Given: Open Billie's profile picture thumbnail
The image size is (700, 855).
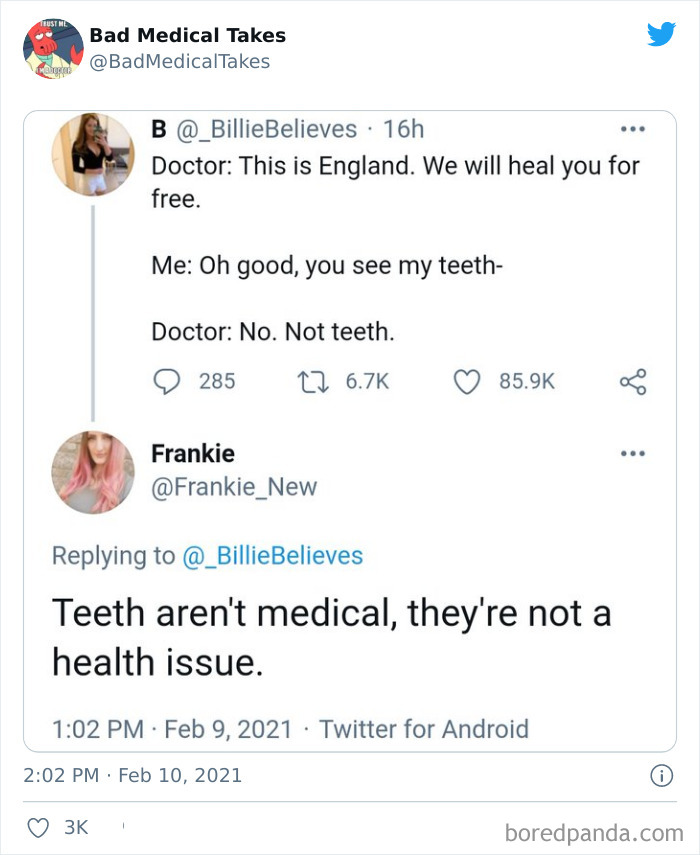Looking at the screenshot, I should click(93, 151).
